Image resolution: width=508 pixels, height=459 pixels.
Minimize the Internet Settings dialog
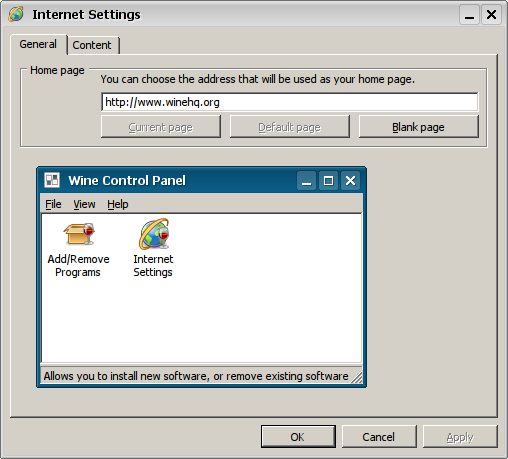pyautogui.click(x=470, y=15)
